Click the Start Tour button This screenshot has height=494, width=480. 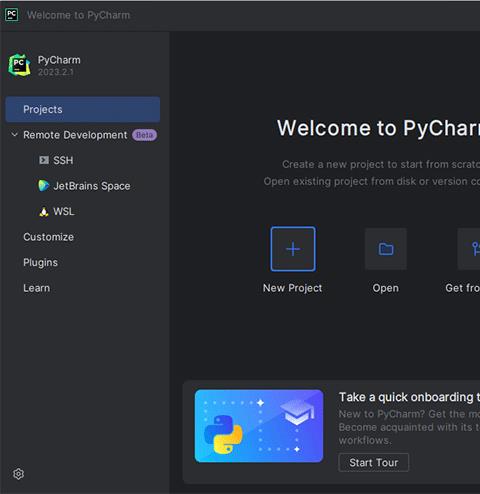[x=374, y=462]
